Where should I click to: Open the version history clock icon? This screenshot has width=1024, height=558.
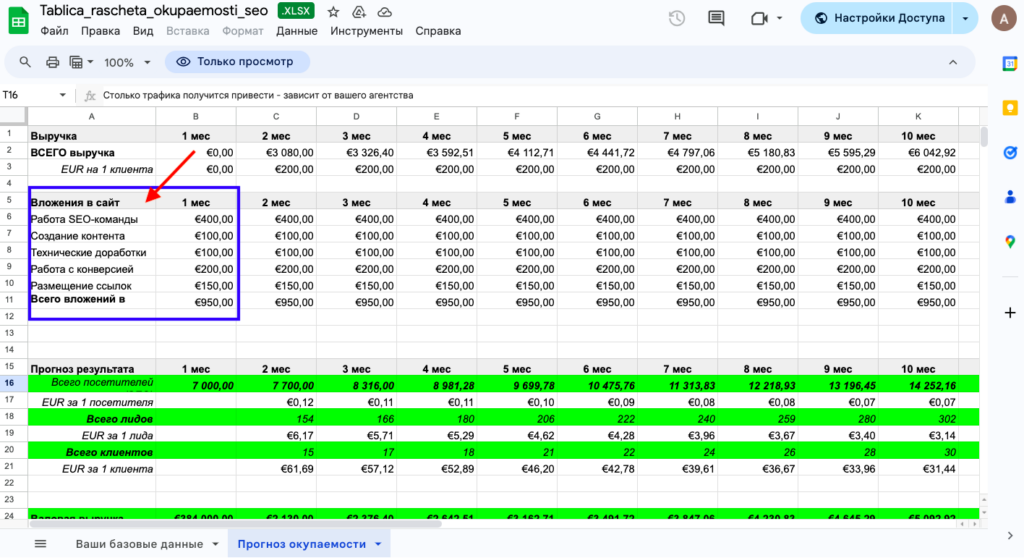tap(677, 18)
